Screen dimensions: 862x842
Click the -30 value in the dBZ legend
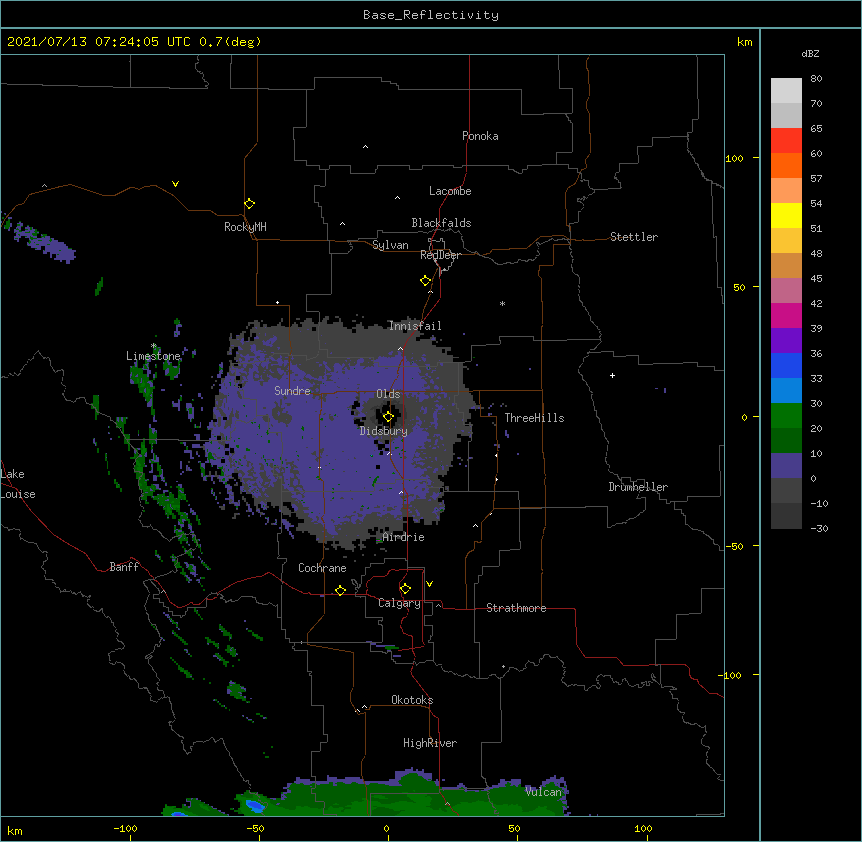(x=819, y=528)
